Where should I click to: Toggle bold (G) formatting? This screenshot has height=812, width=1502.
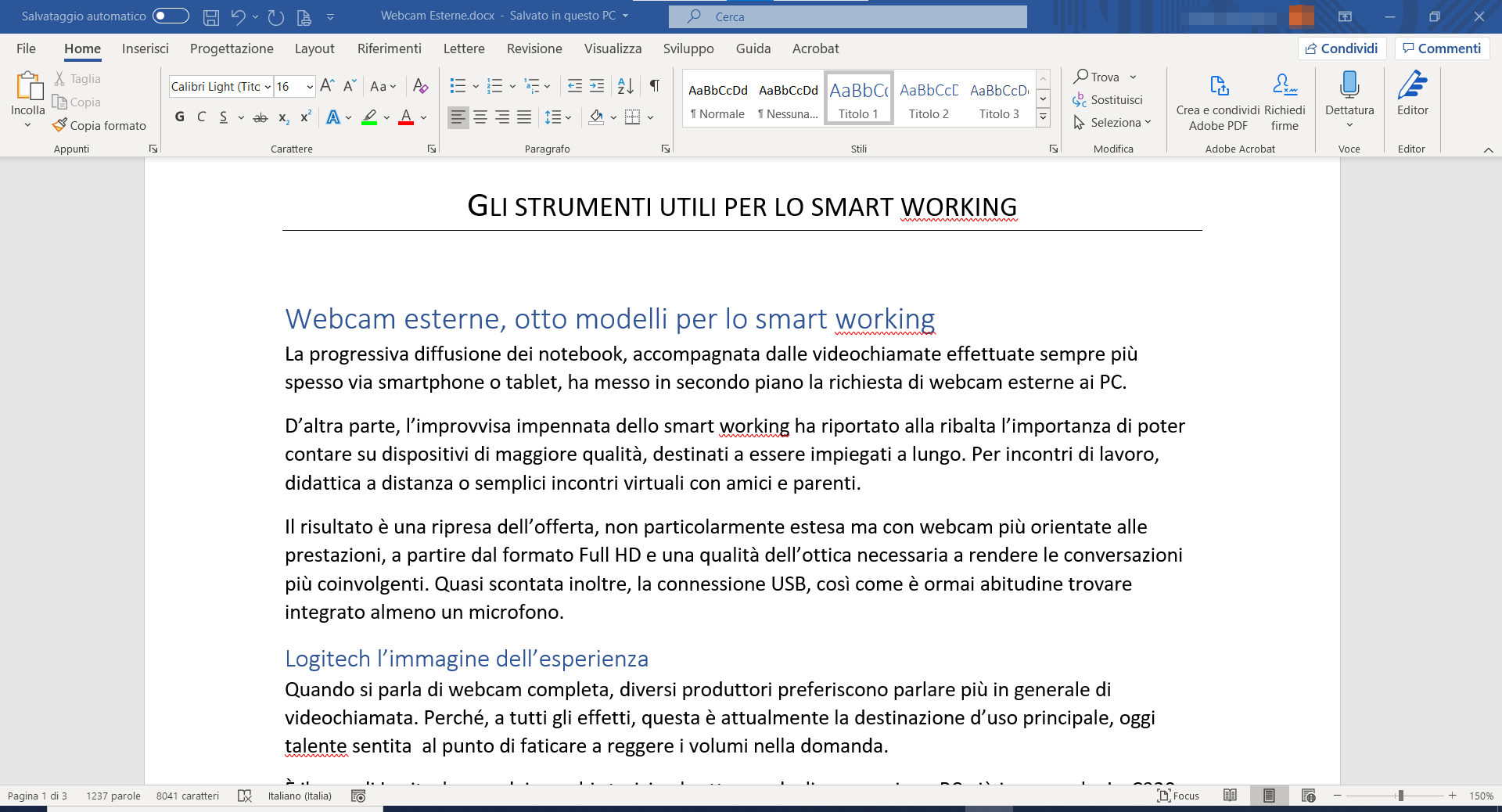(x=180, y=117)
